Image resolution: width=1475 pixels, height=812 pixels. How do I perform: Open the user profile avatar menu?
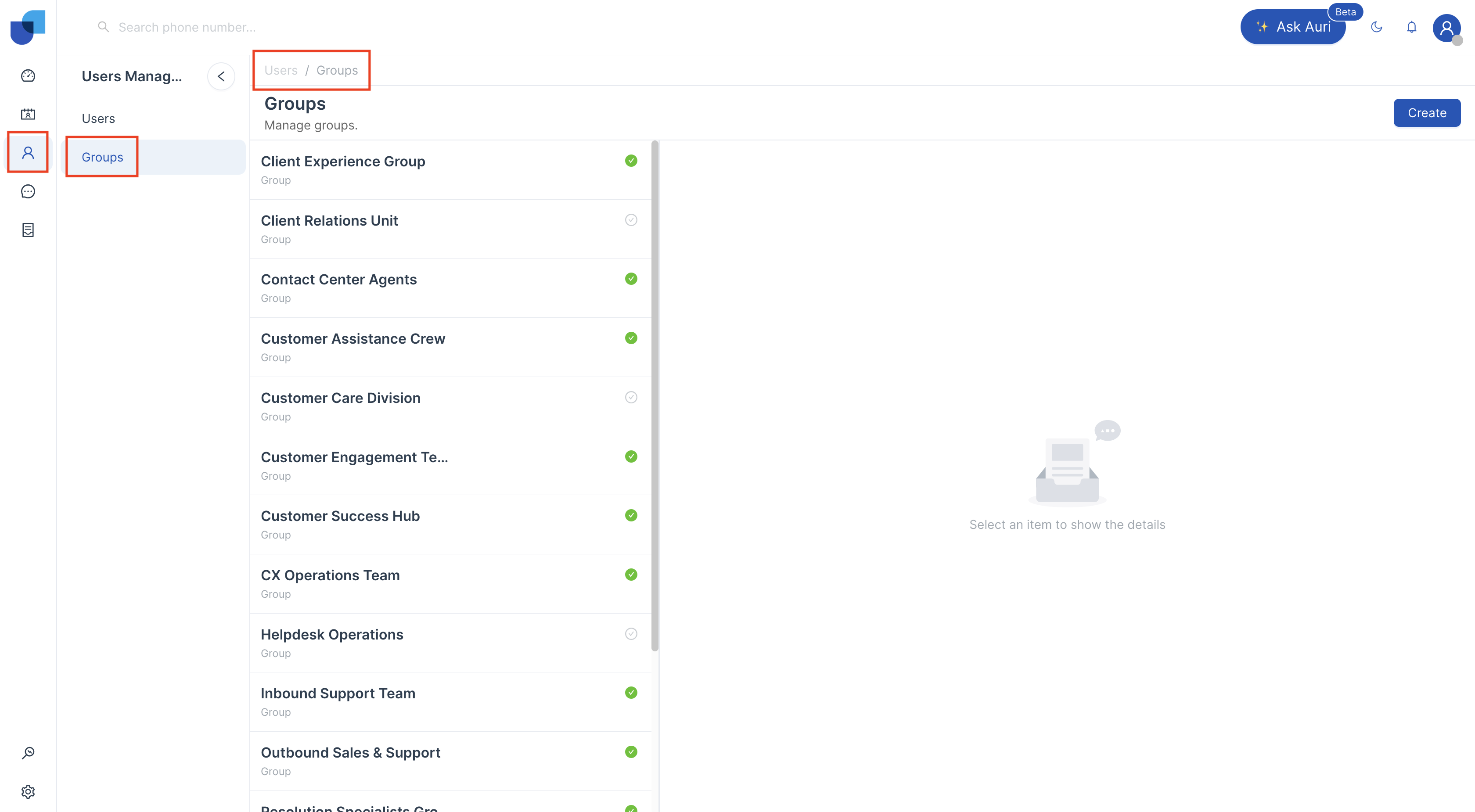1446,28
